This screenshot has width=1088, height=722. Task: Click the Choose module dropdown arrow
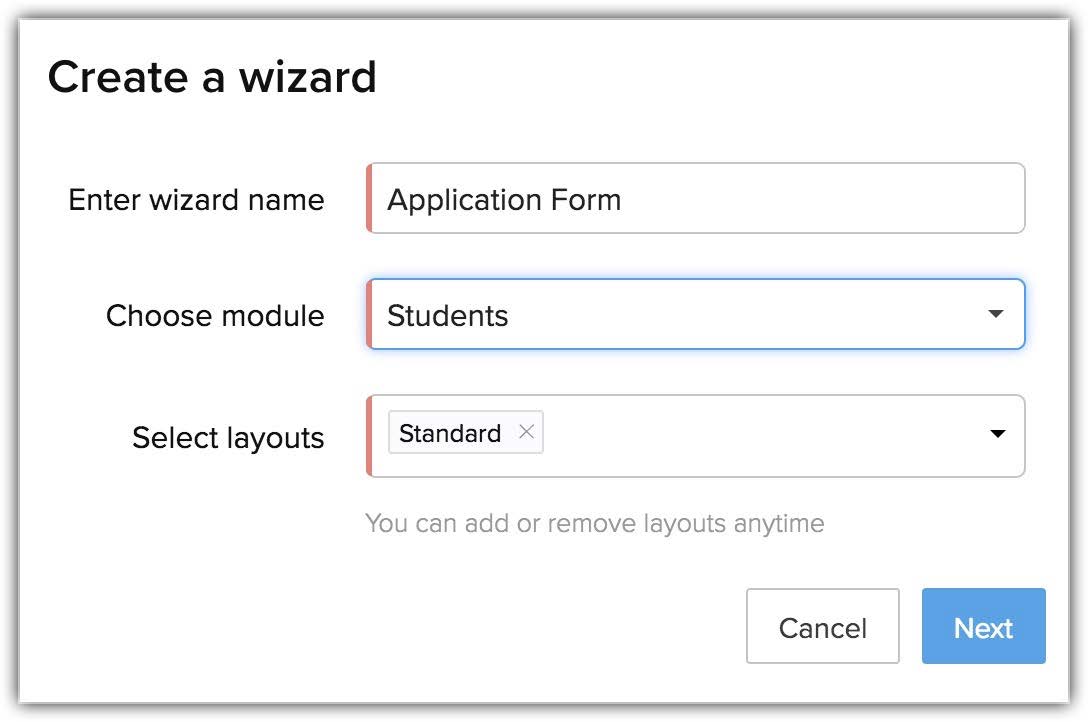click(995, 314)
